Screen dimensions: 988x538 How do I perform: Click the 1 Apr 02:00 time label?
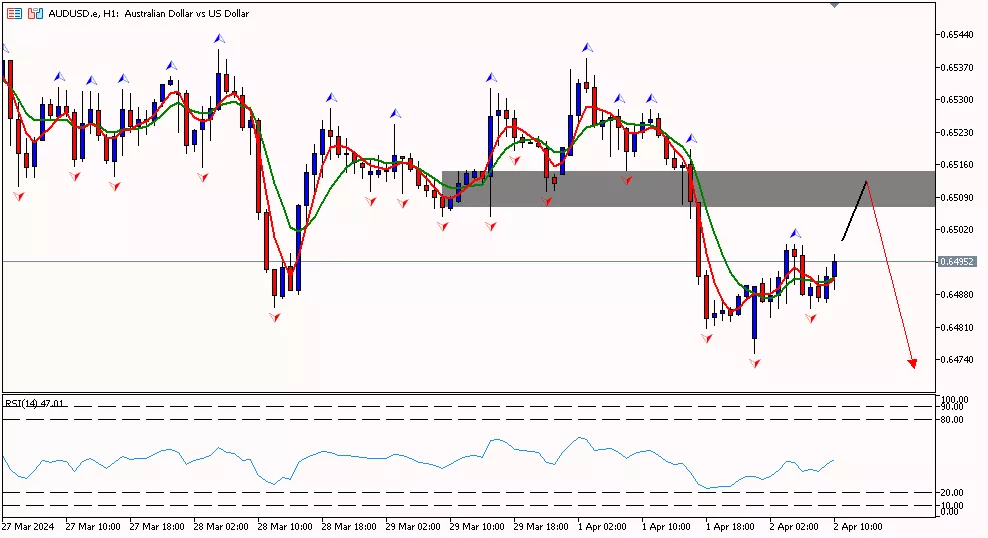(x=602, y=527)
